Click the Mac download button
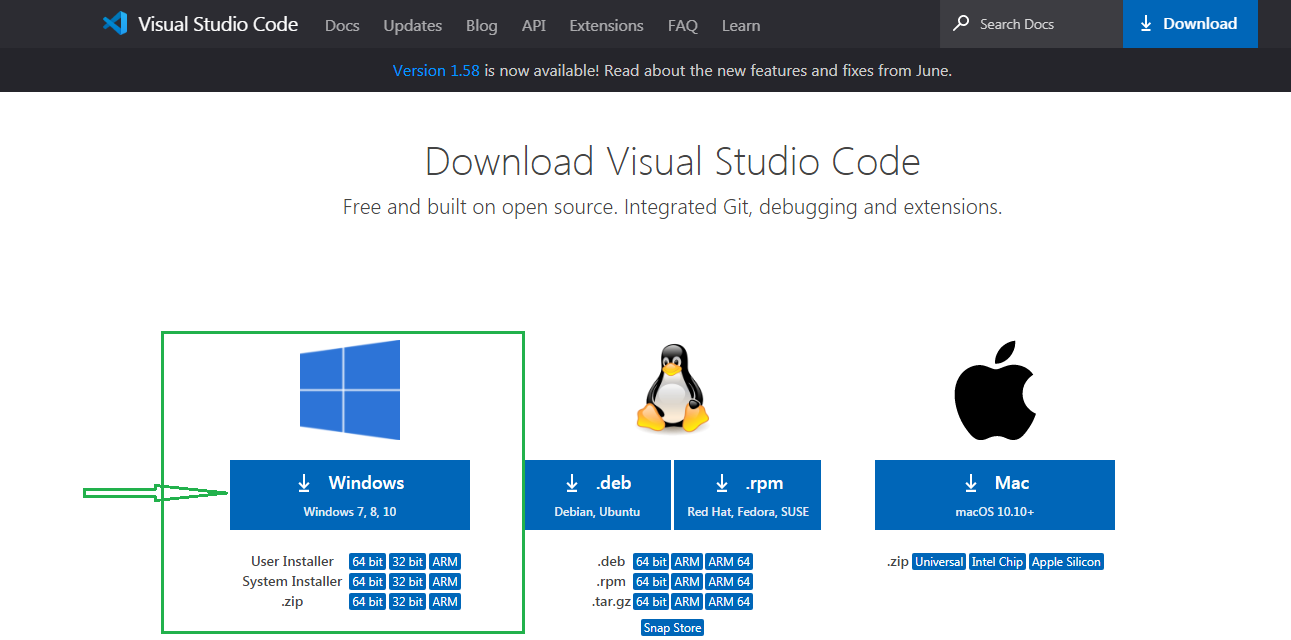Image resolution: width=1291 pixels, height=640 pixels. click(x=995, y=495)
